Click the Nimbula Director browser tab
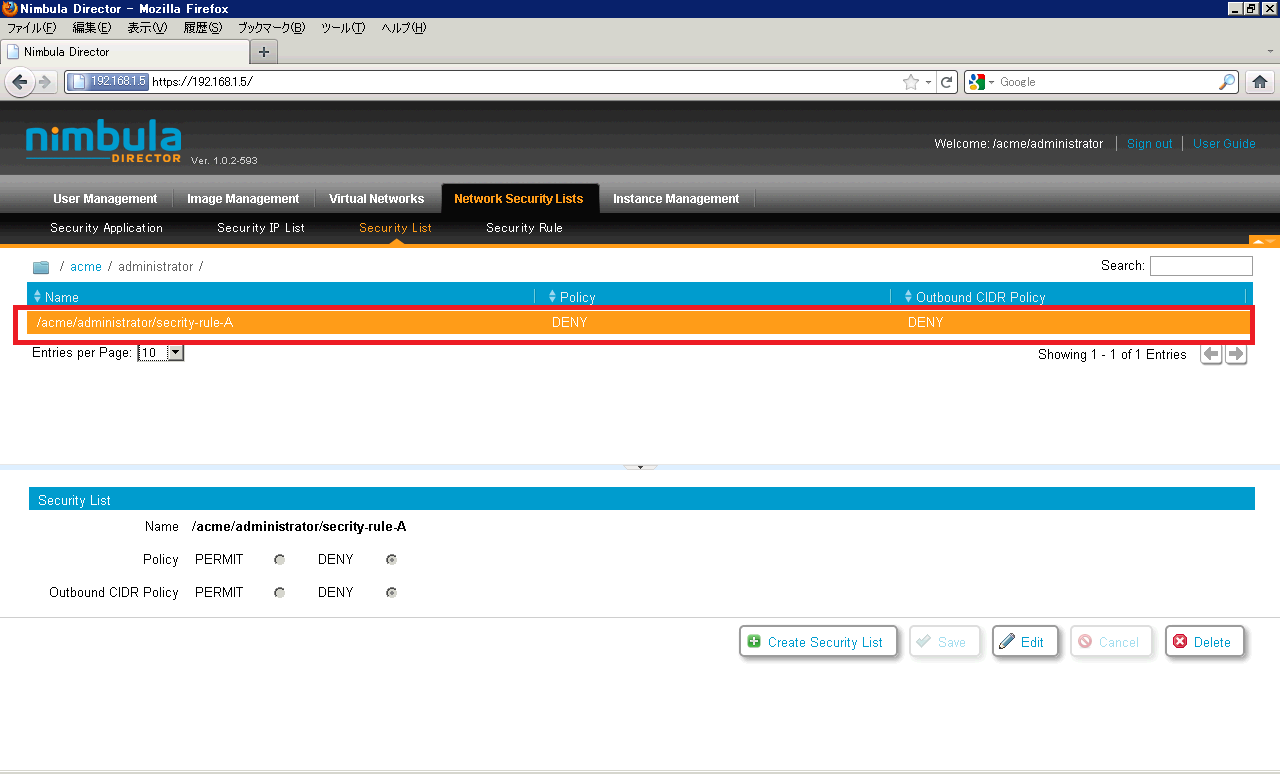The image size is (1280, 774). pyautogui.click(x=125, y=52)
